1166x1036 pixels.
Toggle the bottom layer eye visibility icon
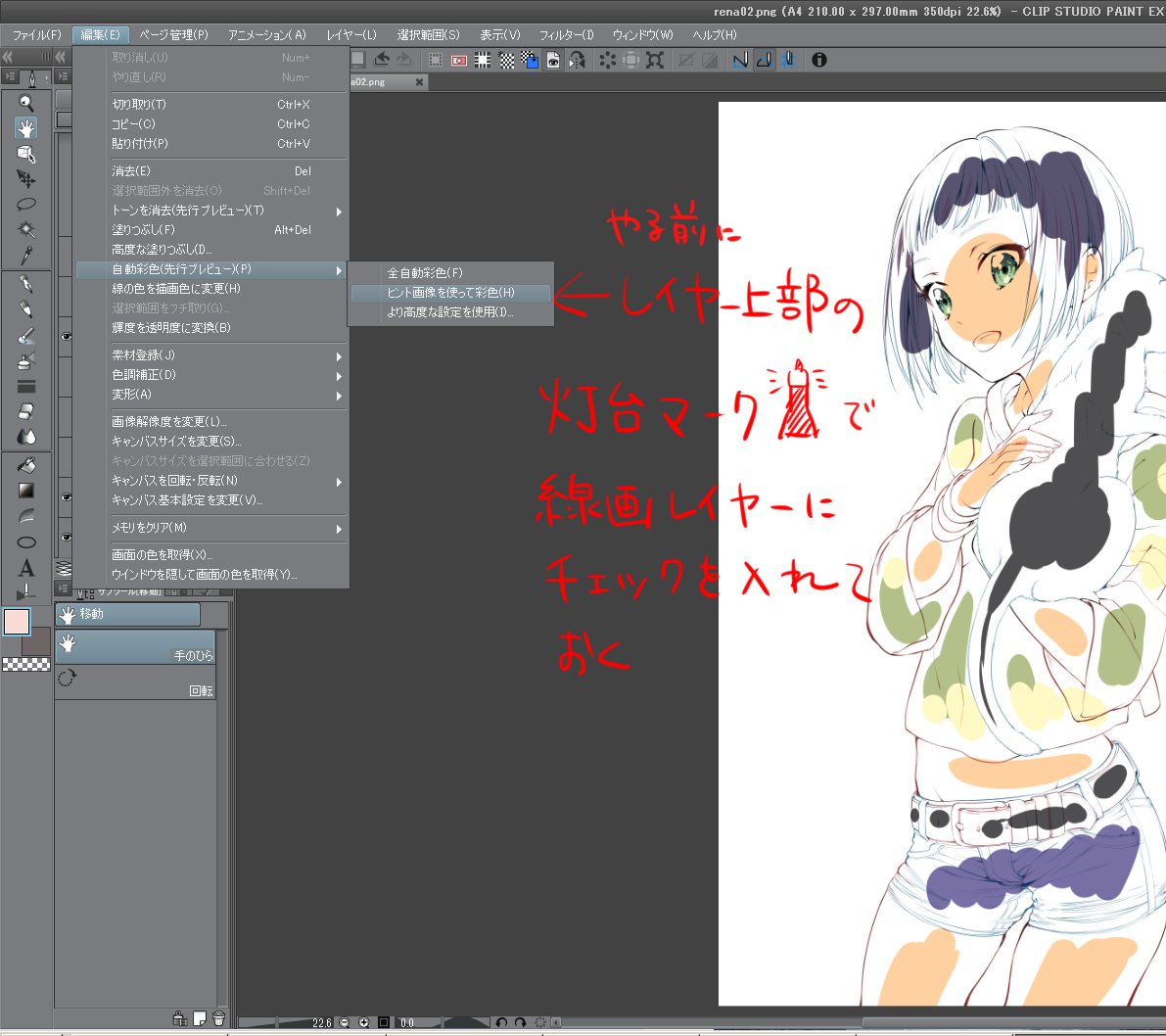tap(66, 537)
